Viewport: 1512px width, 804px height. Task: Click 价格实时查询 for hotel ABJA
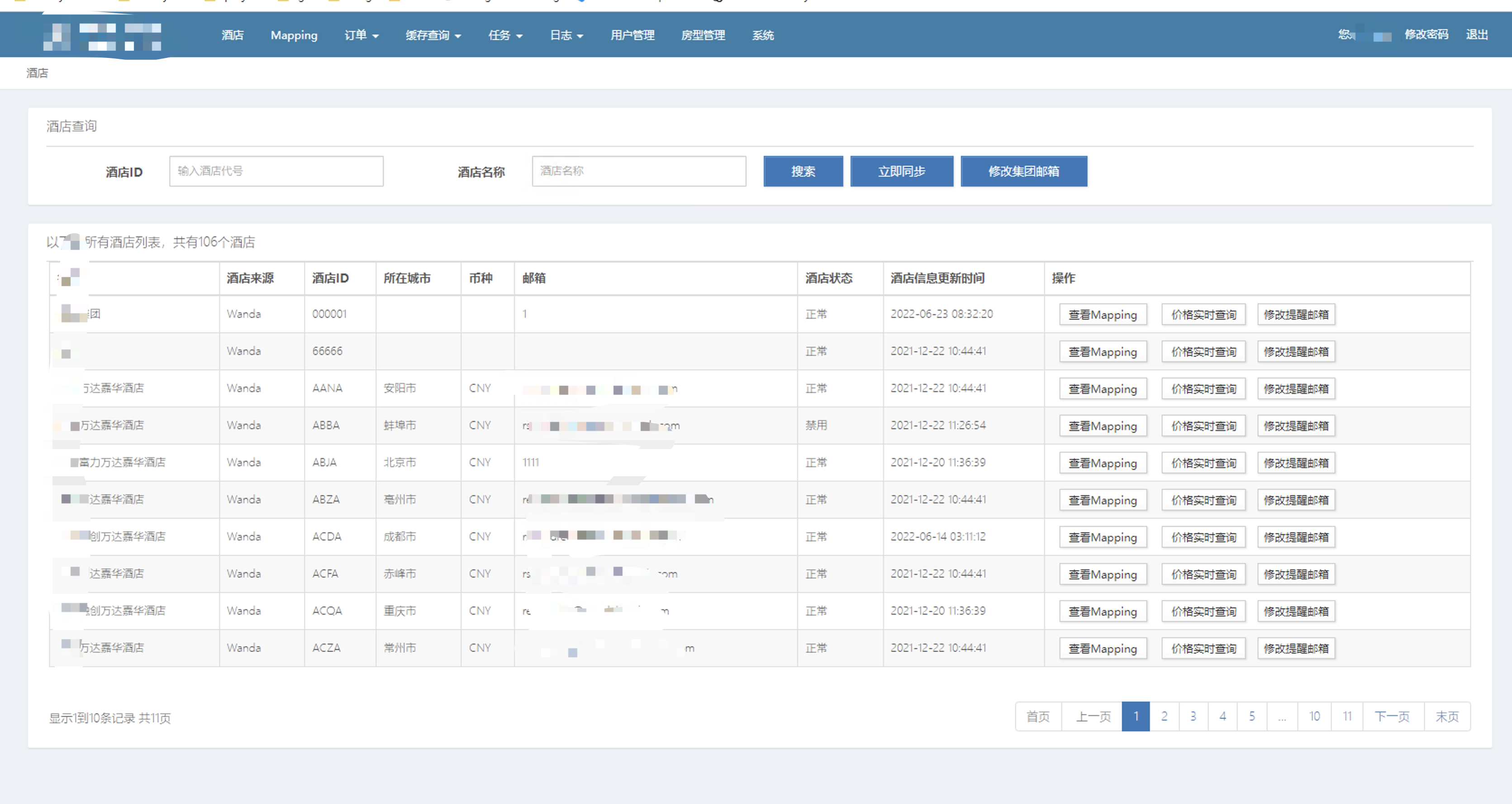pos(1203,462)
